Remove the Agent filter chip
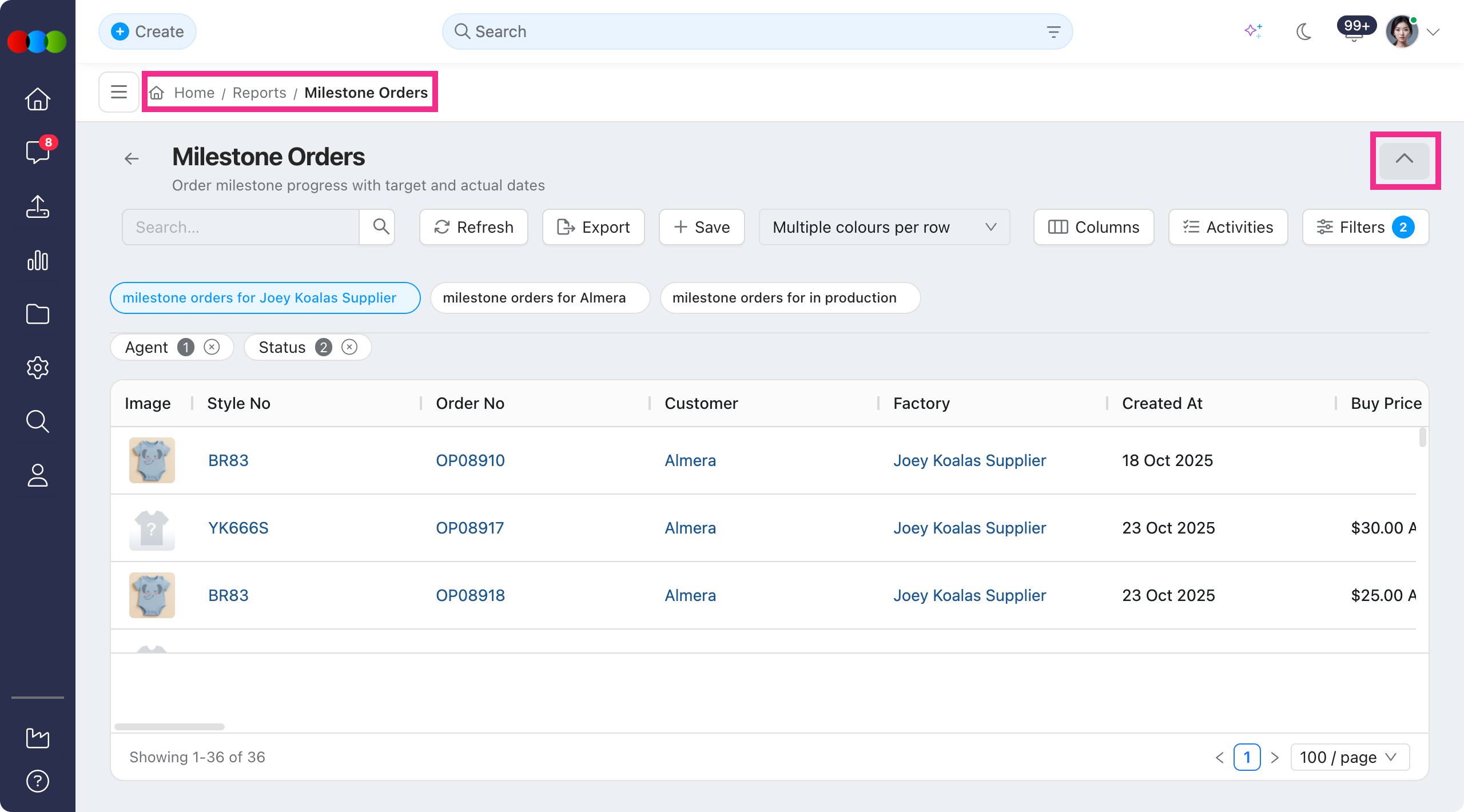Screen dimensions: 1464x812 pyautogui.click(x=212, y=347)
